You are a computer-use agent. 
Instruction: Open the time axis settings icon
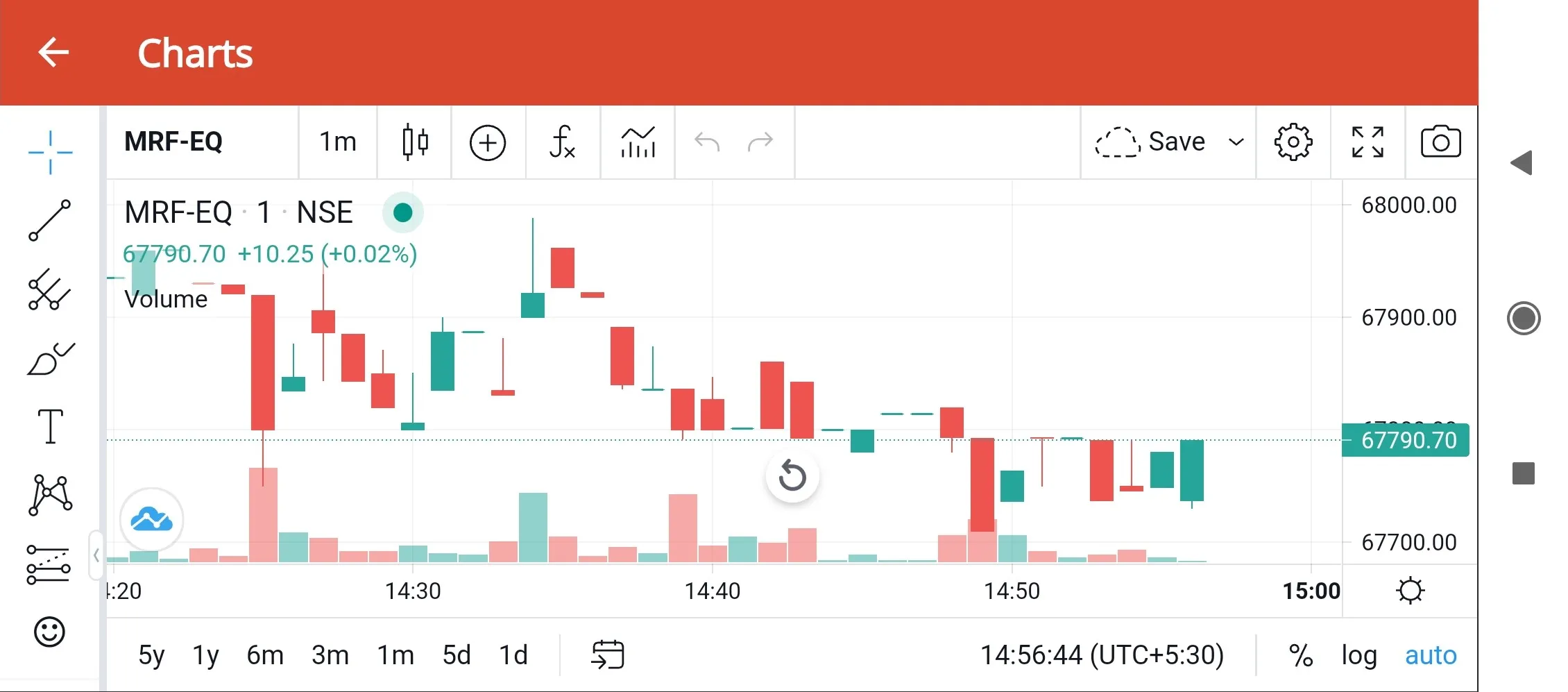click(1410, 591)
